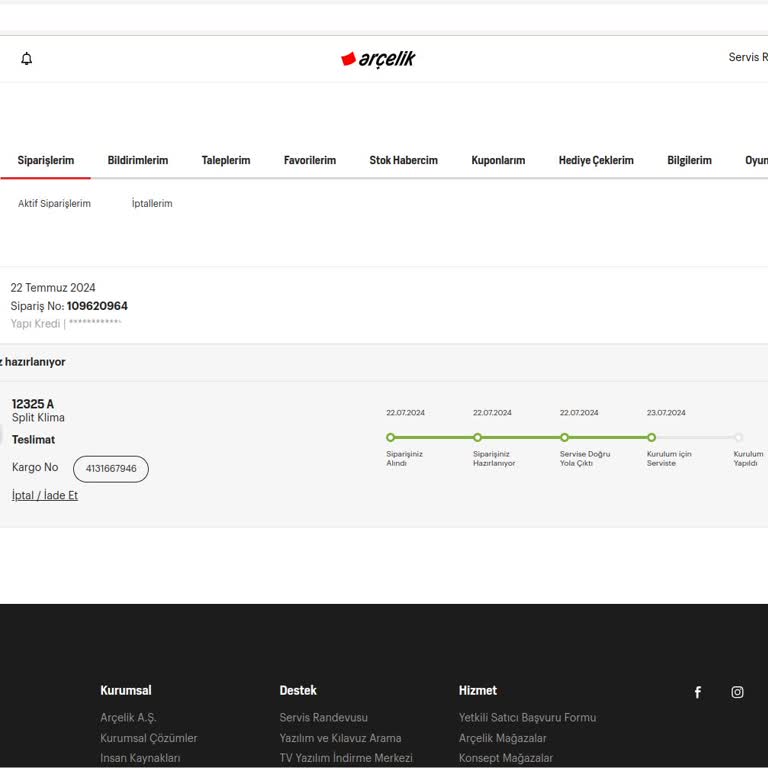Open İnsan Kaynakları footer link
768x768 pixels.
coord(140,758)
